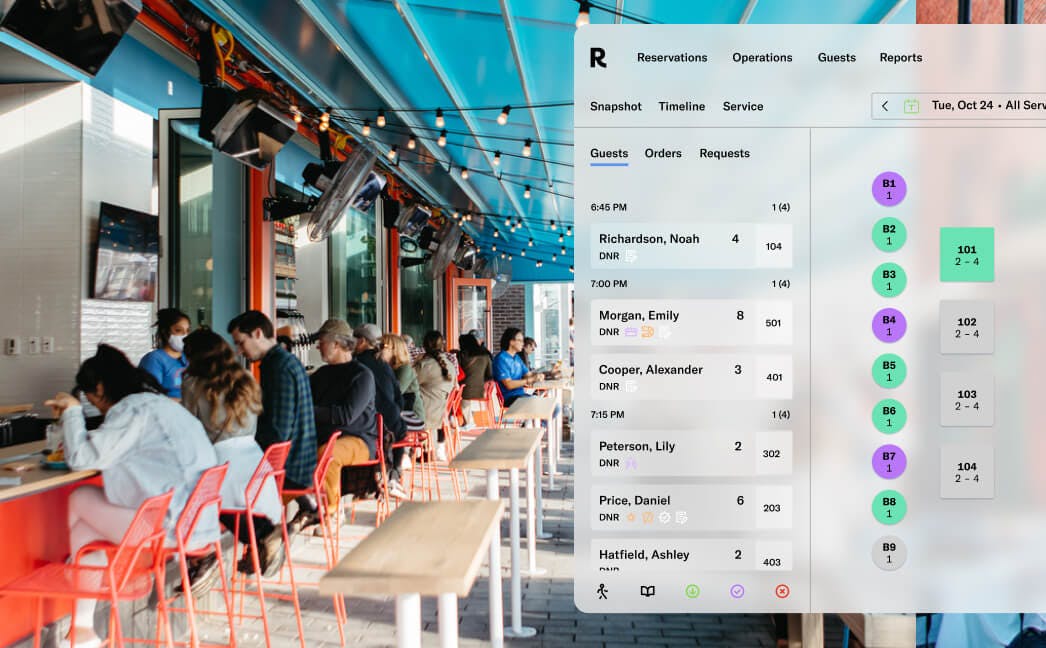Click table number 302 for Peterson
The width and height of the screenshot is (1046, 648).
pos(772,454)
